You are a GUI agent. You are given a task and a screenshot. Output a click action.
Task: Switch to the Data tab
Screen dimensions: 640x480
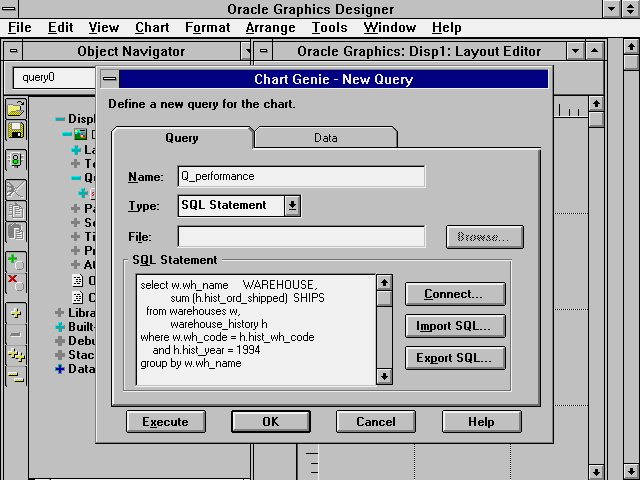click(325, 138)
